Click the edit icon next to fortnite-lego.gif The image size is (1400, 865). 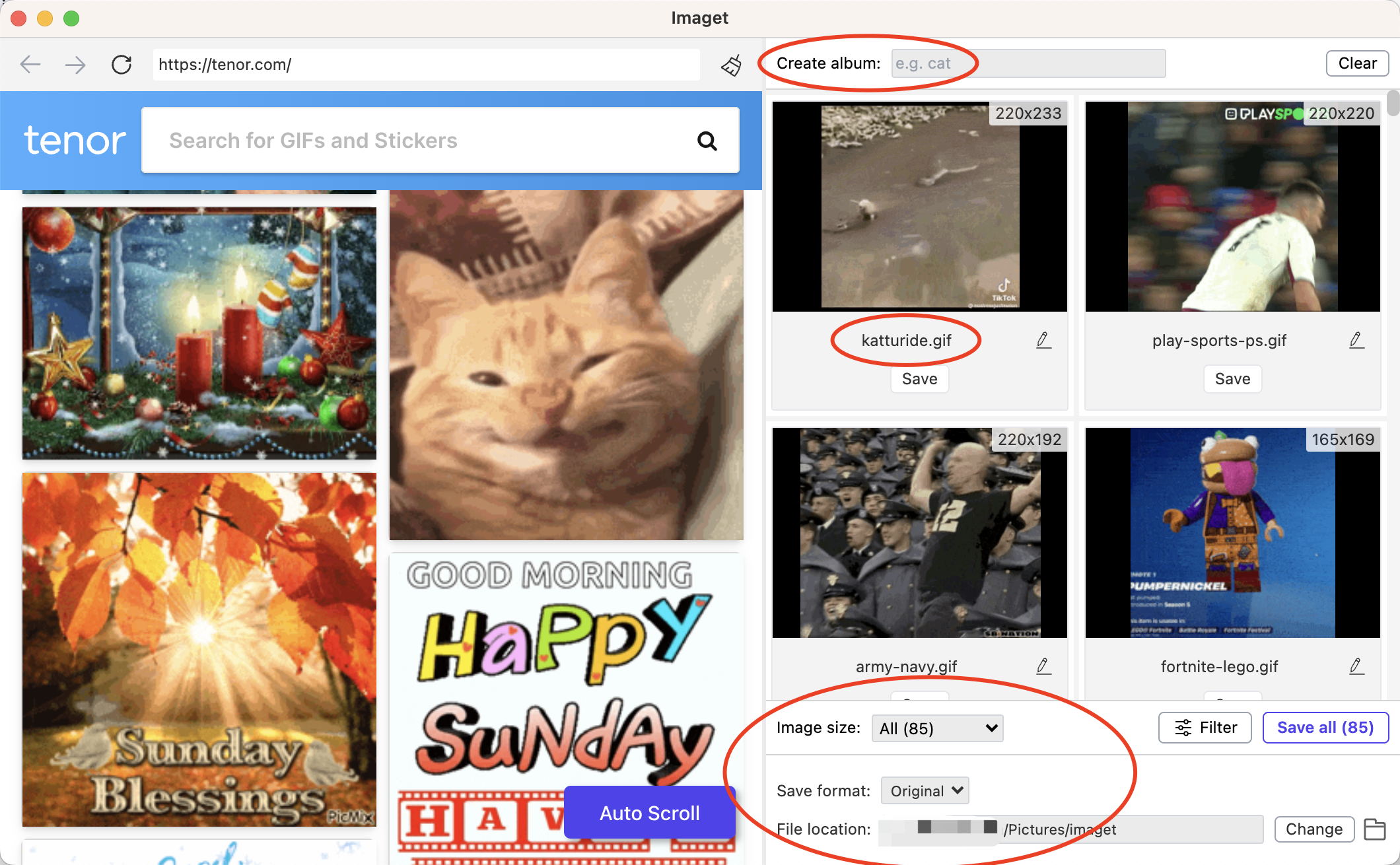[1357, 666]
